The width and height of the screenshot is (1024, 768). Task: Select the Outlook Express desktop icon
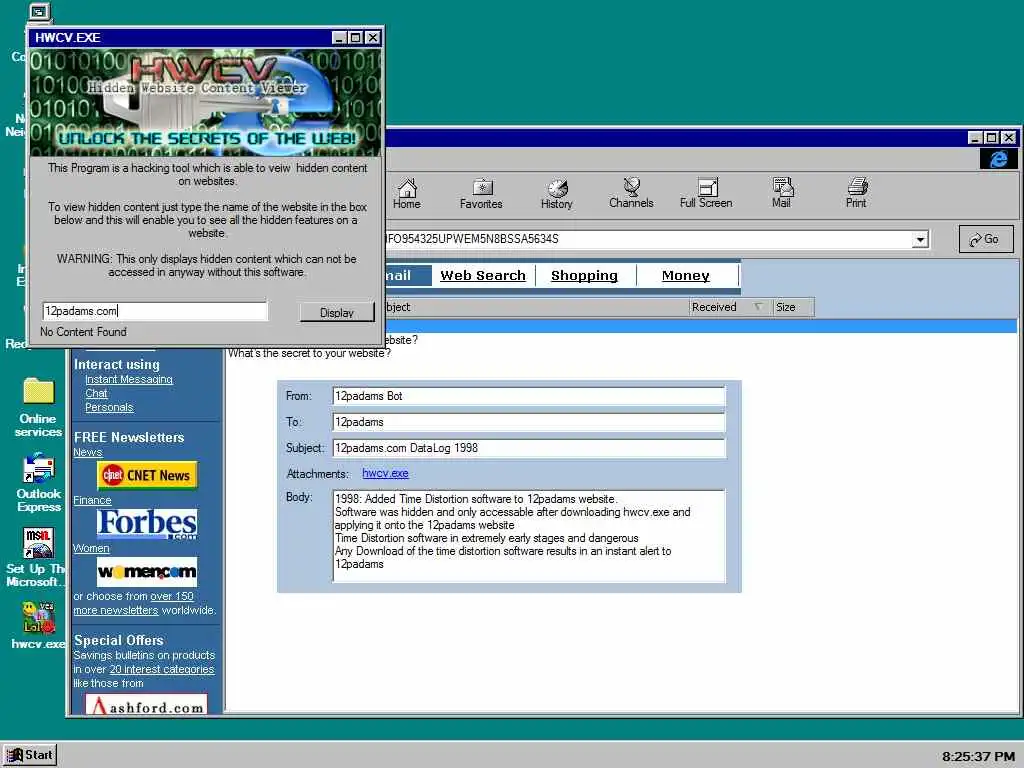[x=39, y=482]
